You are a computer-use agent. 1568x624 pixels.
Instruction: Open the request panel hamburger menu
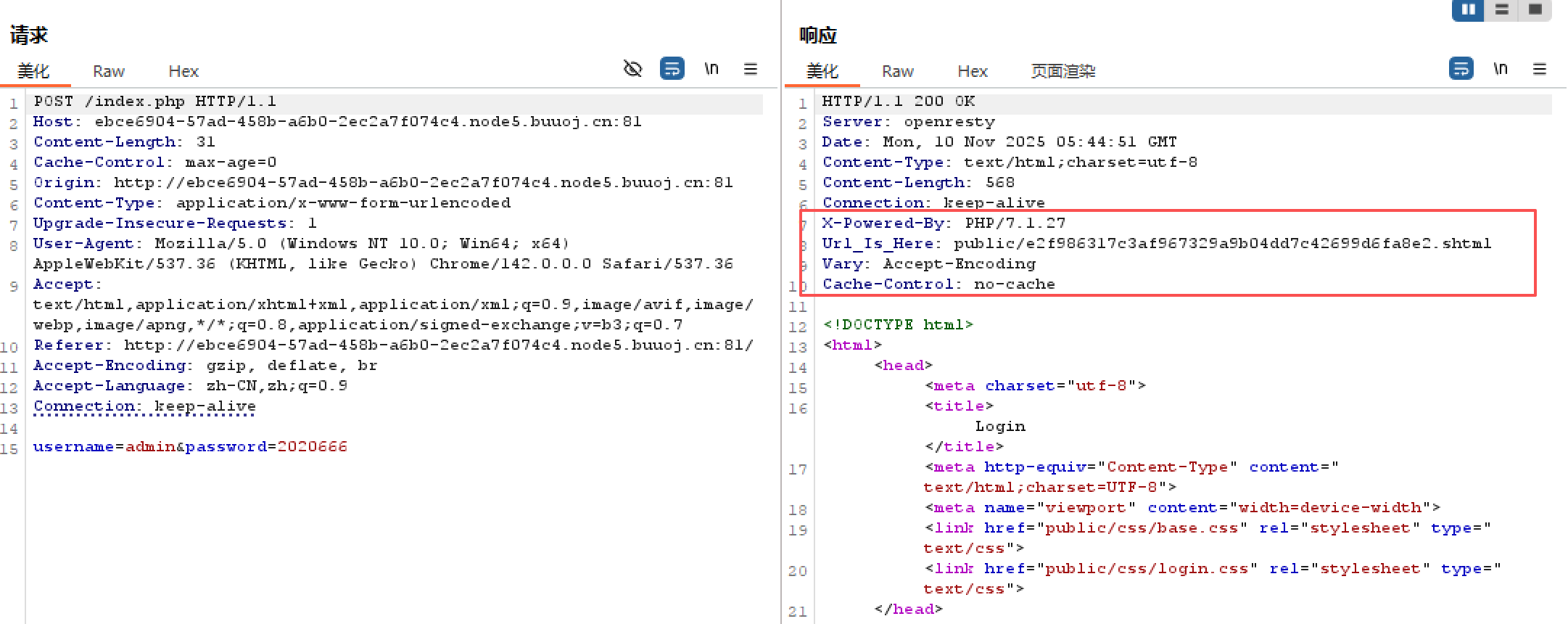tap(751, 69)
